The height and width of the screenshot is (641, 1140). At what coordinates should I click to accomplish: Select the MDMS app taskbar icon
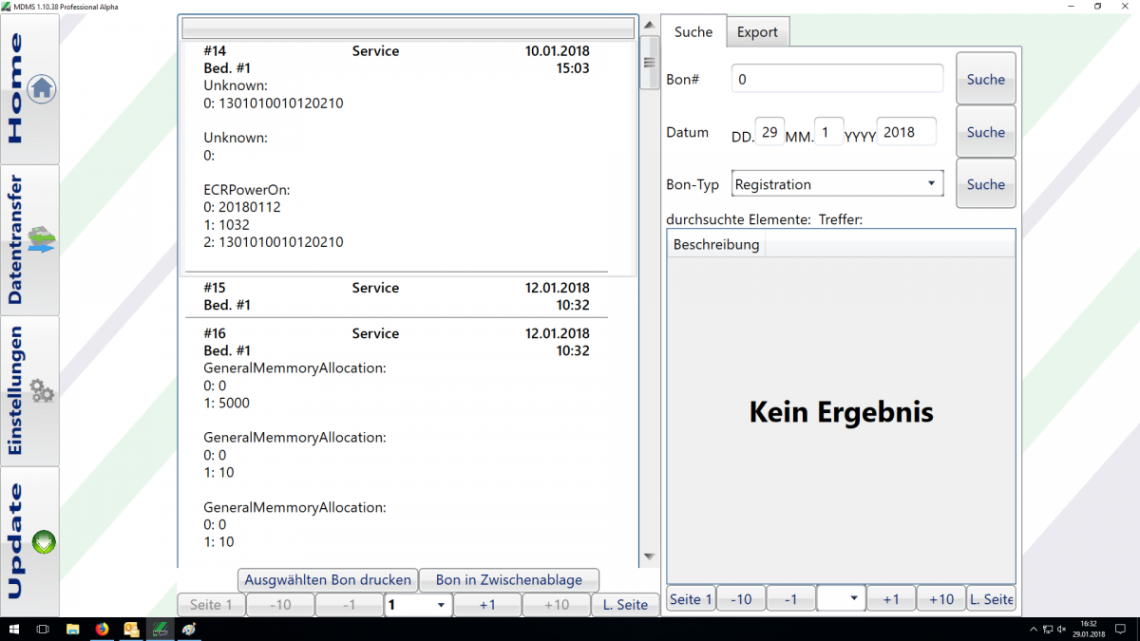(160, 629)
